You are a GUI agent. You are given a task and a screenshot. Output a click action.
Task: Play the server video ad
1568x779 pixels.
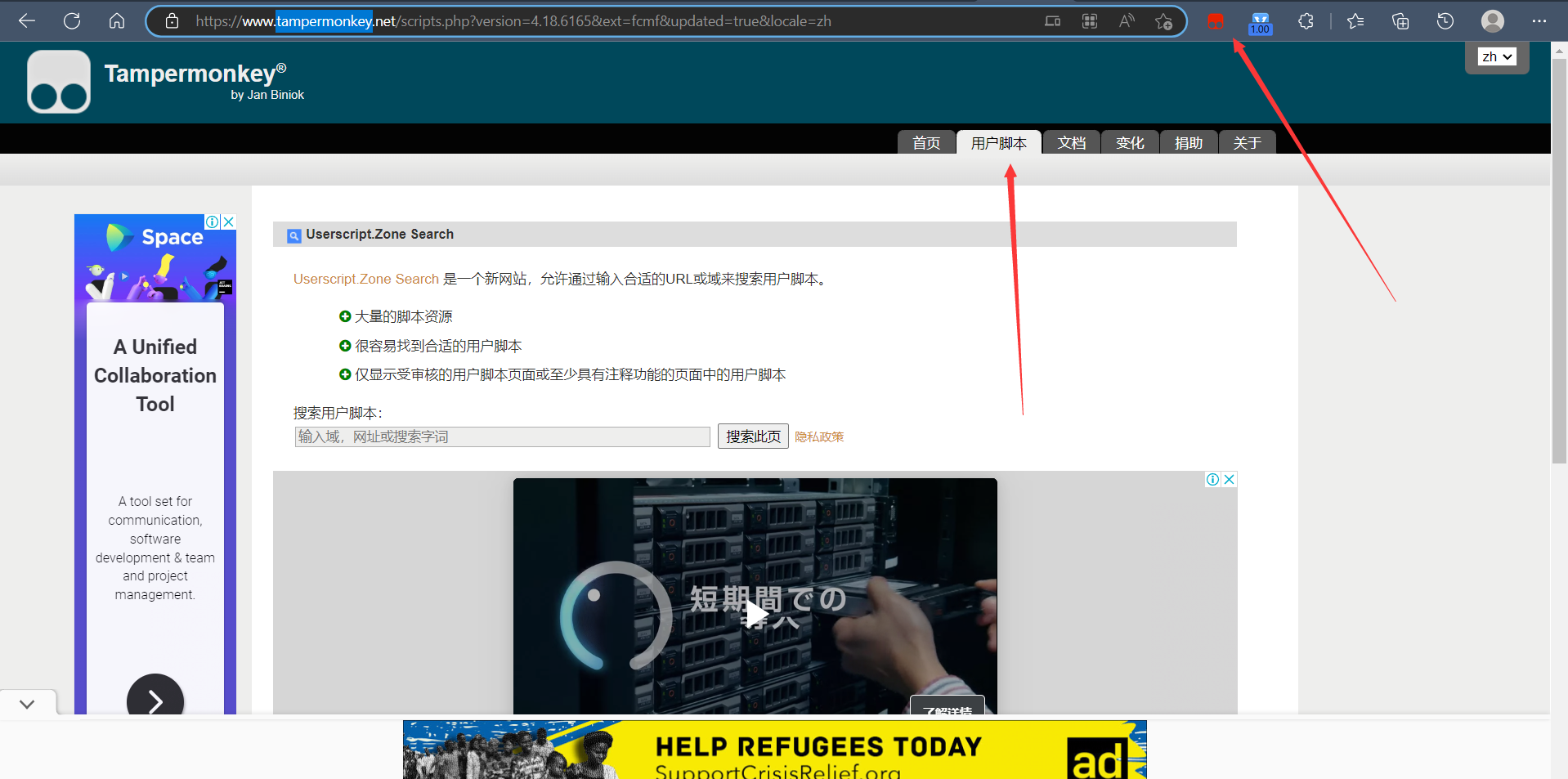756,613
